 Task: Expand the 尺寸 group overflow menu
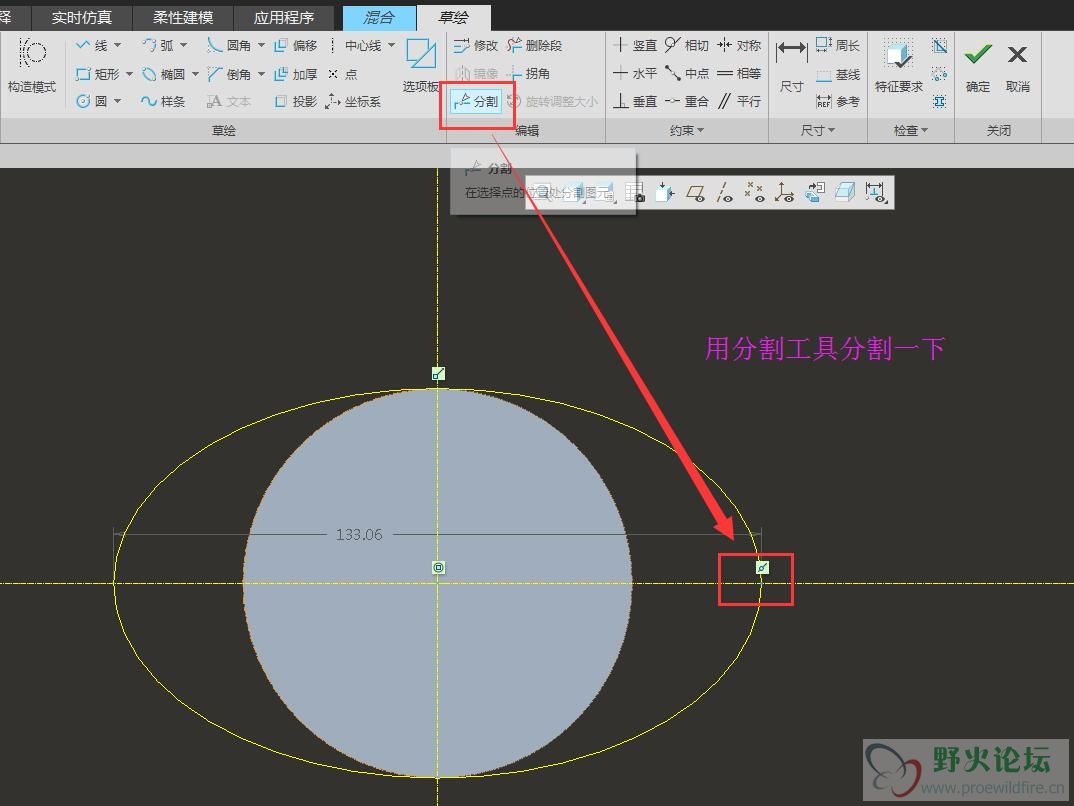pyautogui.click(x=817, y=130)
